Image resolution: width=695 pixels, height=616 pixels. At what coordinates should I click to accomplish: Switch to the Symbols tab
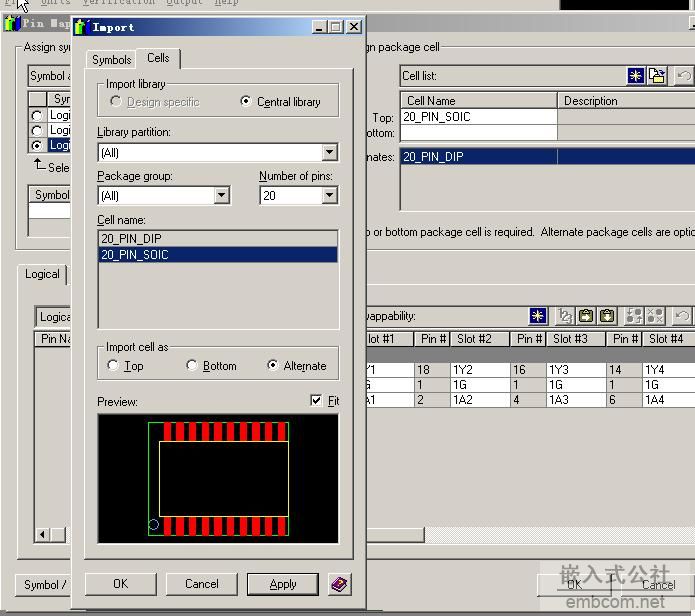pos(112,60)
